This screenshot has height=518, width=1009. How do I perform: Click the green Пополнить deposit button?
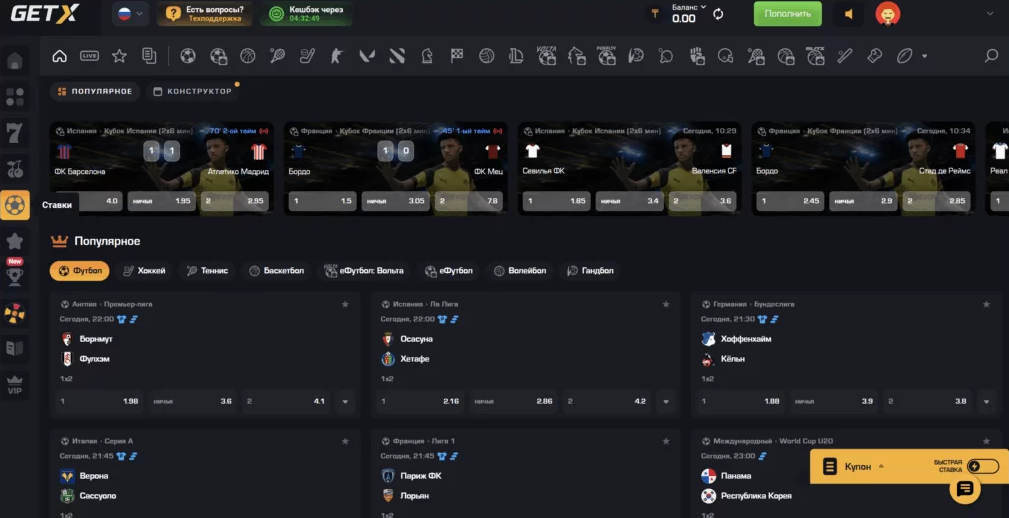pos(787,14)
